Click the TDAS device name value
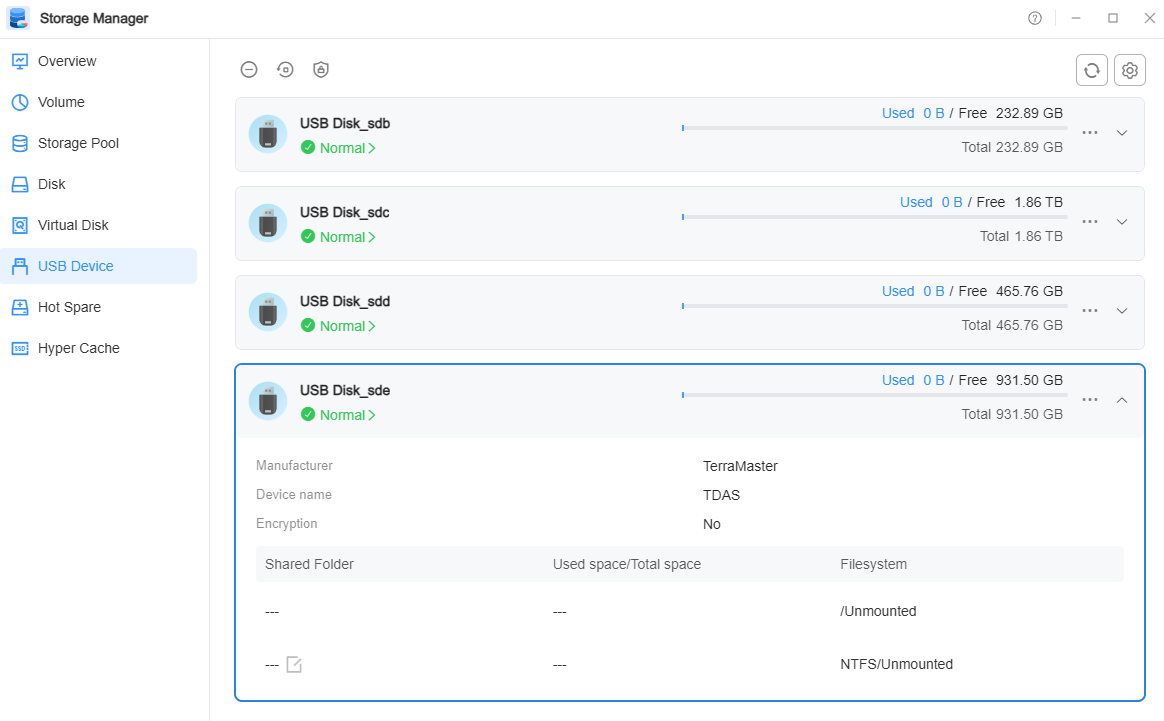1164x721 pixels. pyautogui.click(x=722, y=495)
